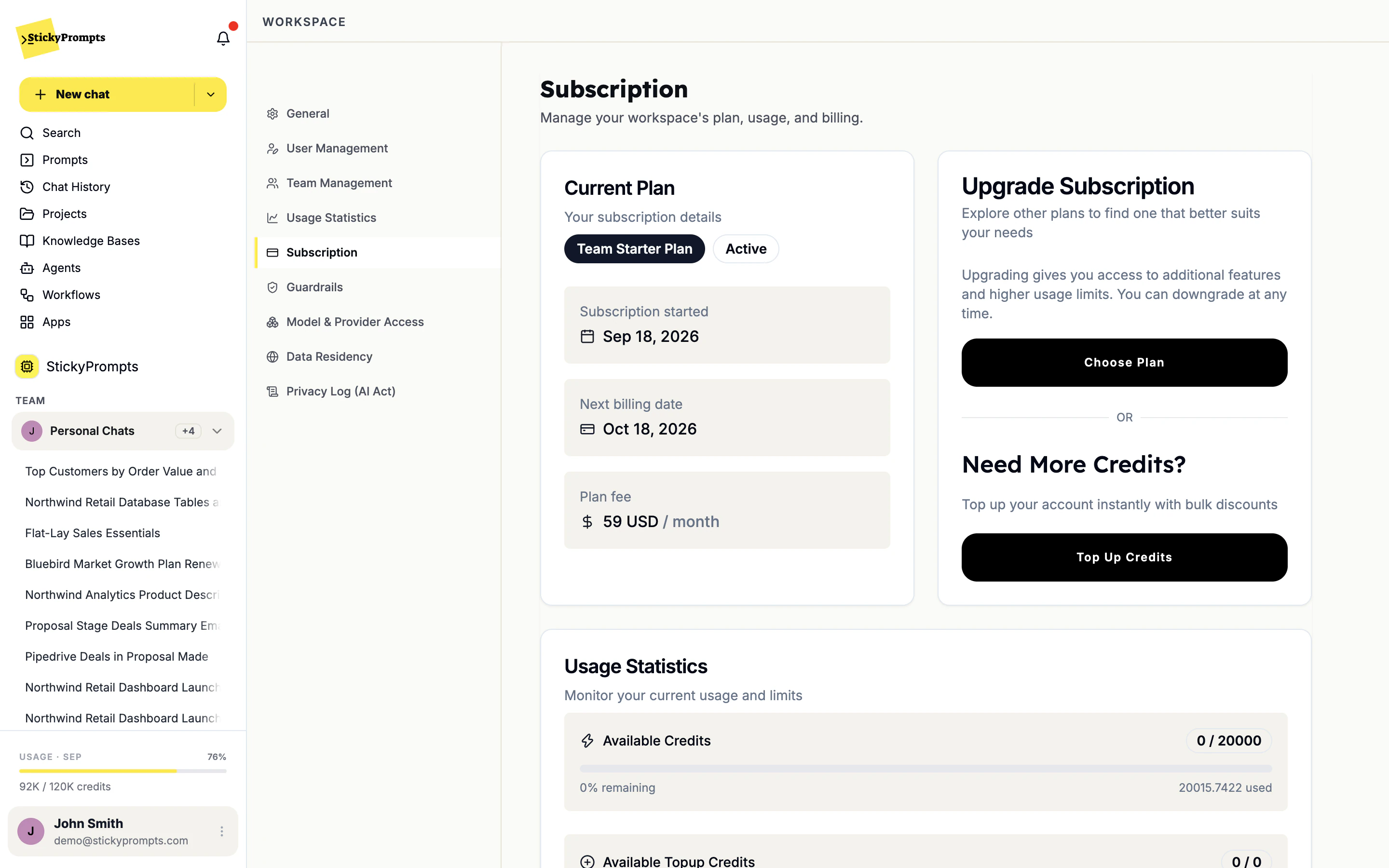Click the '0 / 20000' credits value

1229,741
